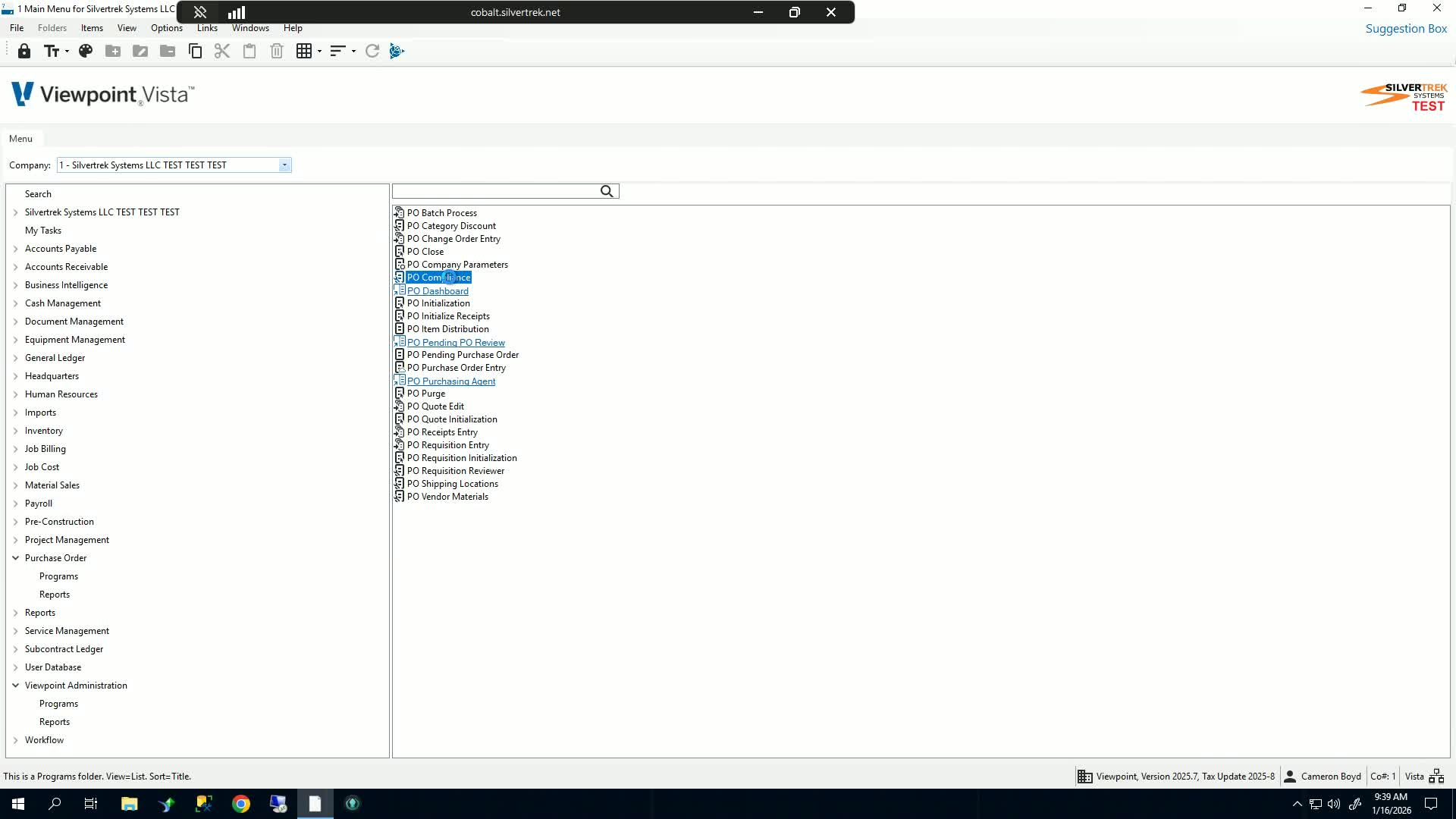
Task: Expand the Payroll tree node
Action: tap(15, 504)
